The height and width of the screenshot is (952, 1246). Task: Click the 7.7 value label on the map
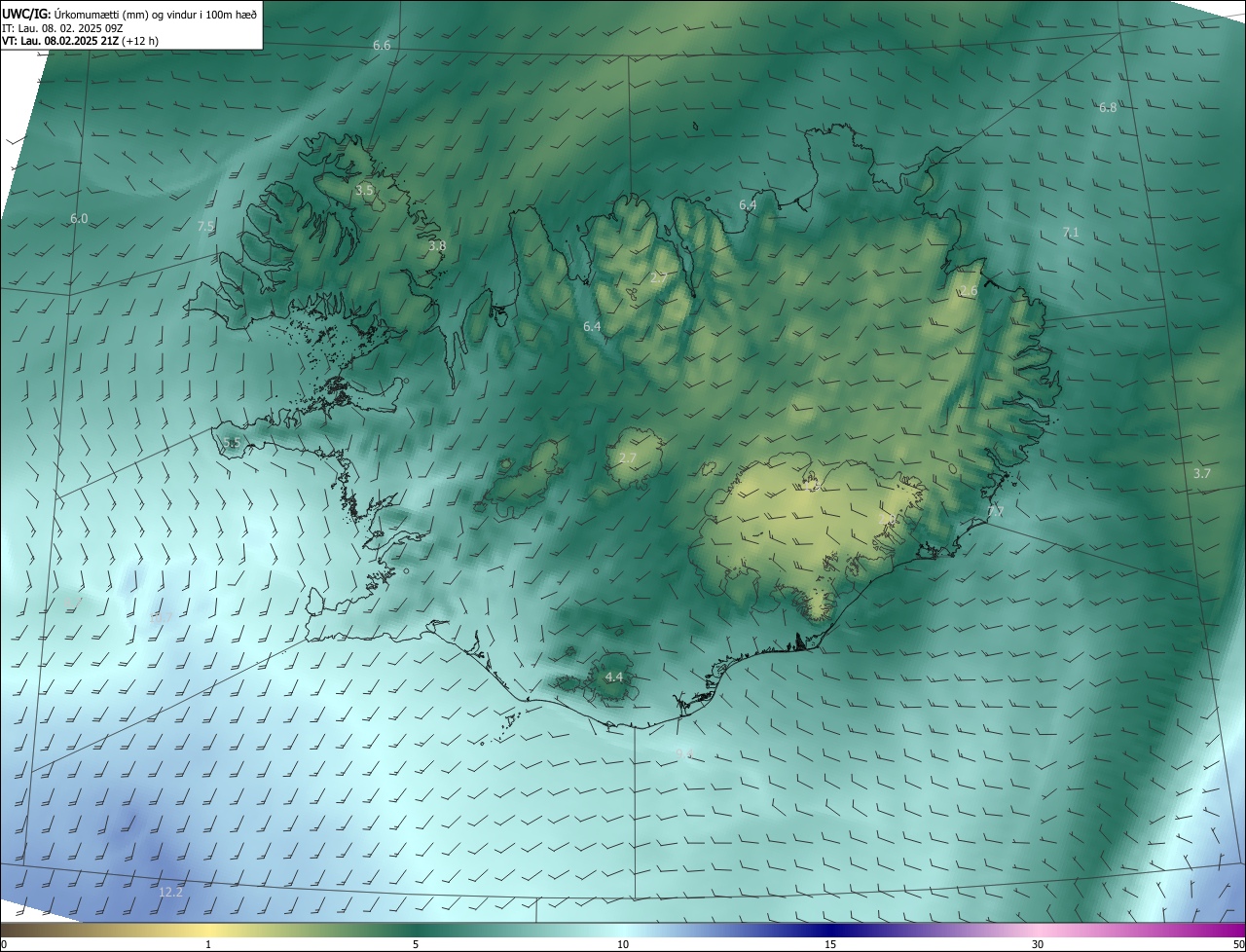(x=996, y=511)
